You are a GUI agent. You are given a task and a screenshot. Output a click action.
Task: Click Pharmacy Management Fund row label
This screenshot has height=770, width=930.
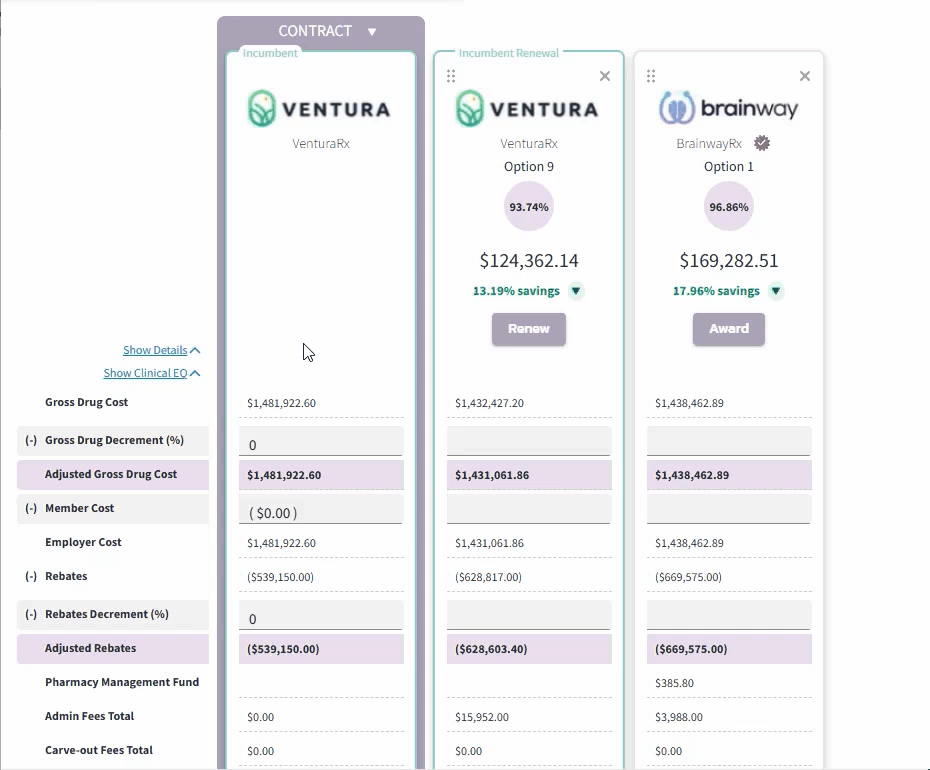(x=122, y=682)
